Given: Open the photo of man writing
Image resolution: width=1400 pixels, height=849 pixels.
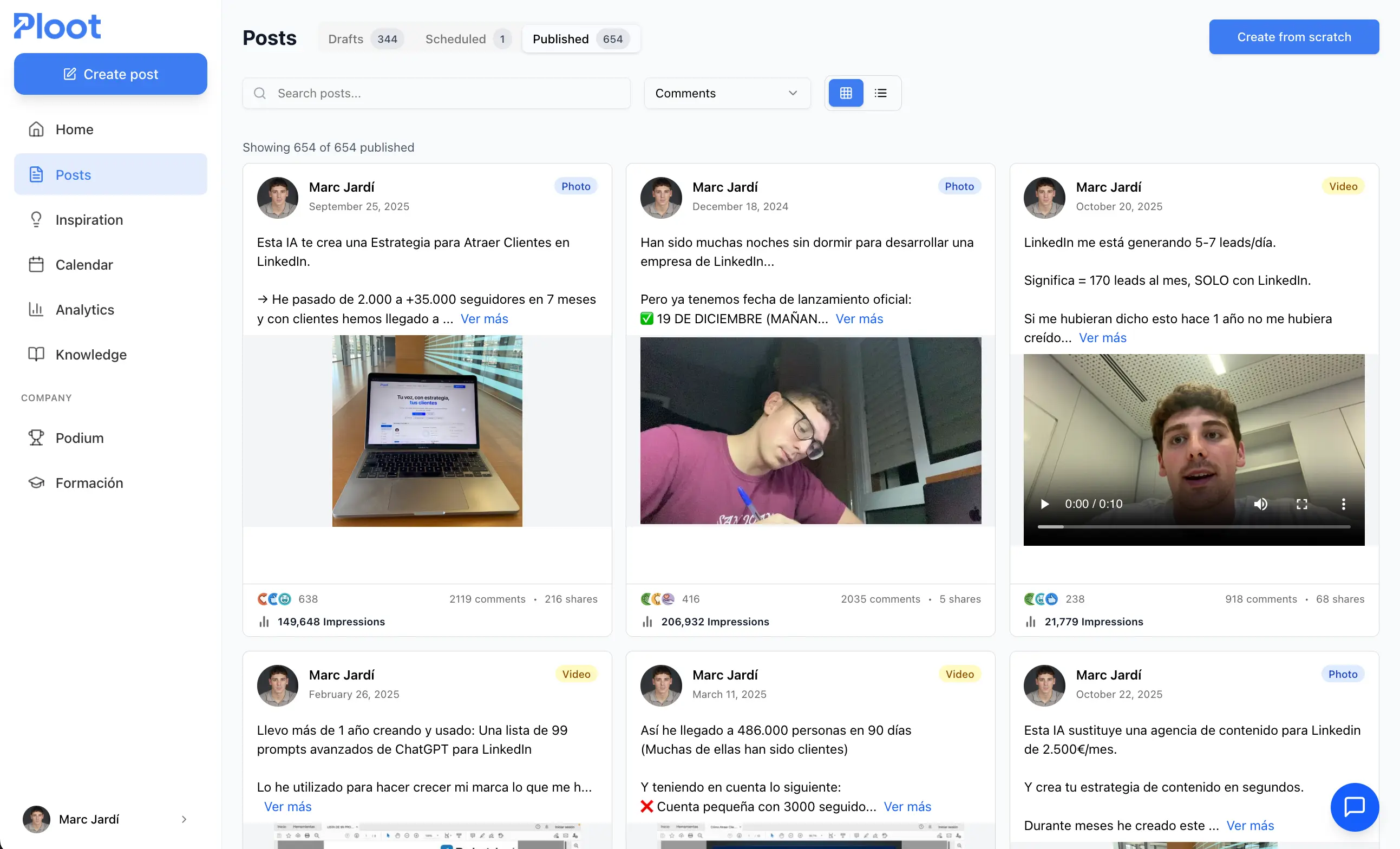Looking at the screenshot, I should [x=810, y=431].
